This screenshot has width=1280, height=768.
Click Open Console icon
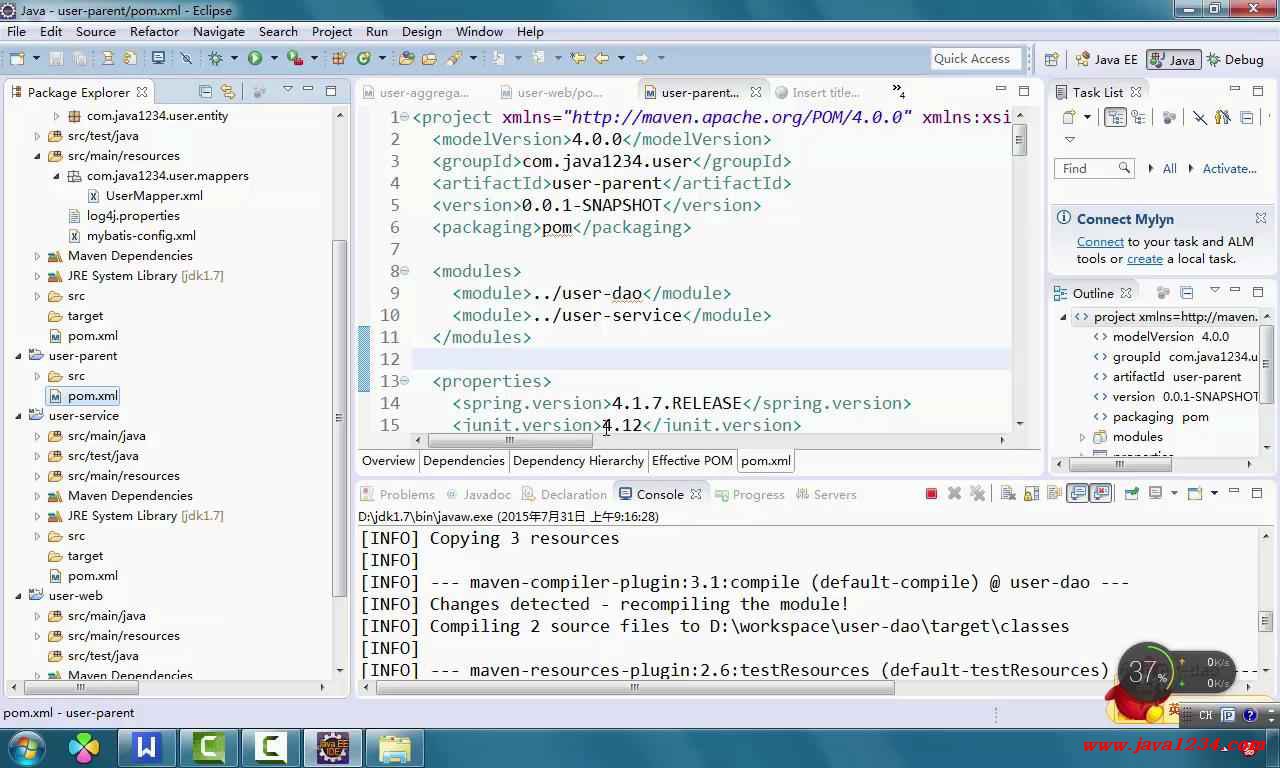point(1194,494)
